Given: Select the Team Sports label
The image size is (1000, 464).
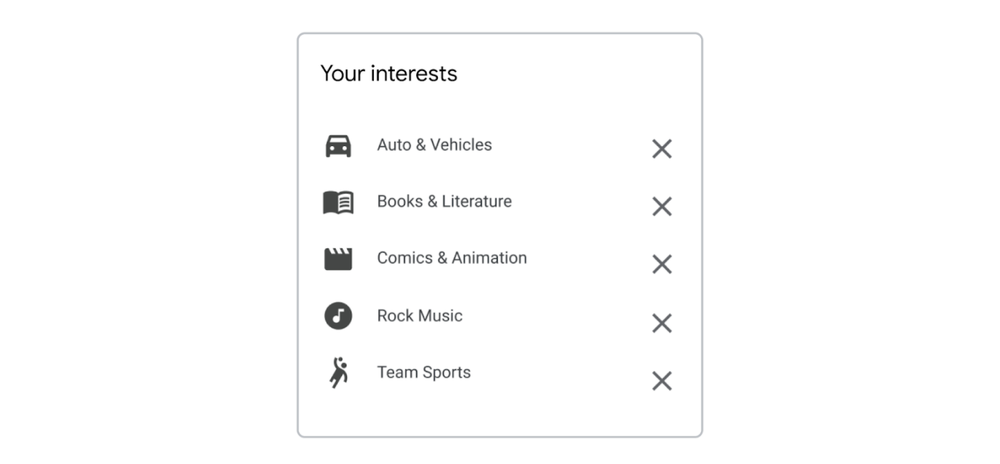Looking at the screenshot, I should (423, 373).
